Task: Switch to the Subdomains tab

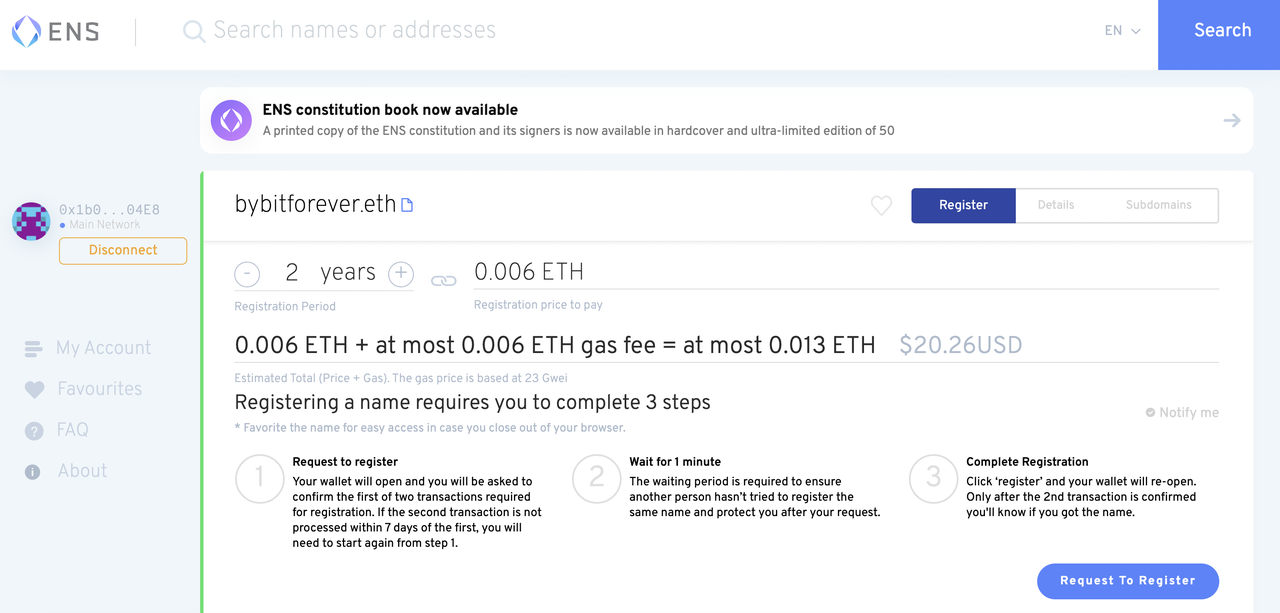Action: pos(1158,205)
